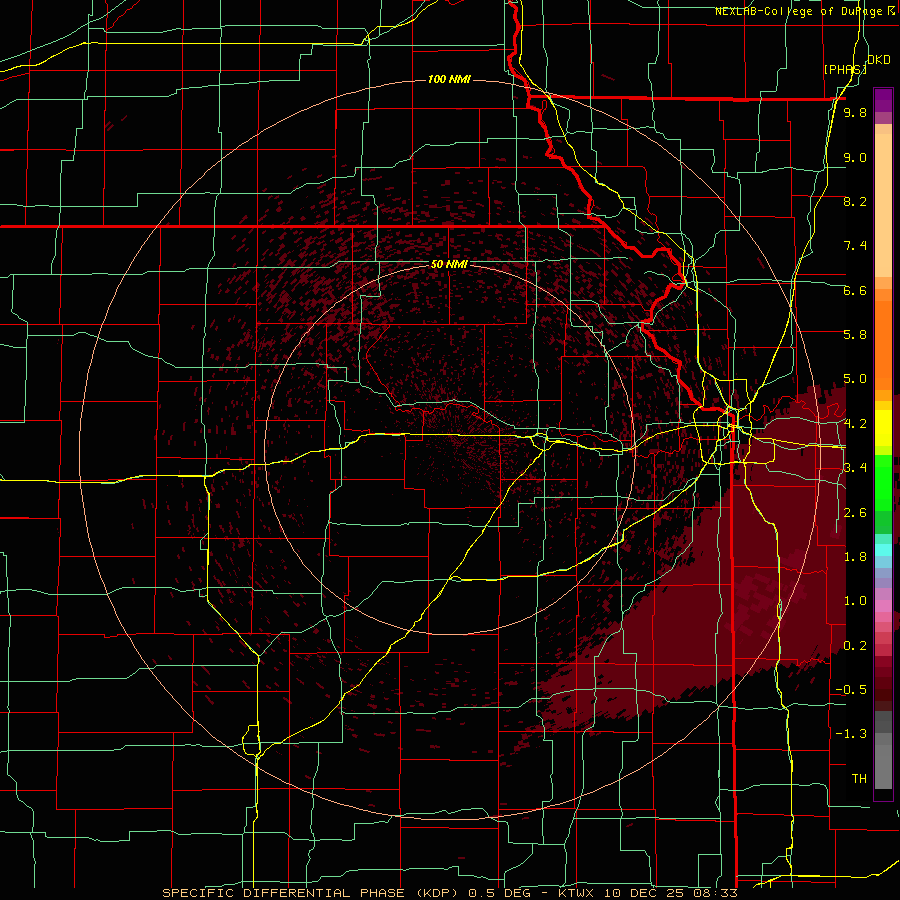Viewport: 900px width, 900px height.
Task: Click the 6.6 scale value
Action: 855,290
